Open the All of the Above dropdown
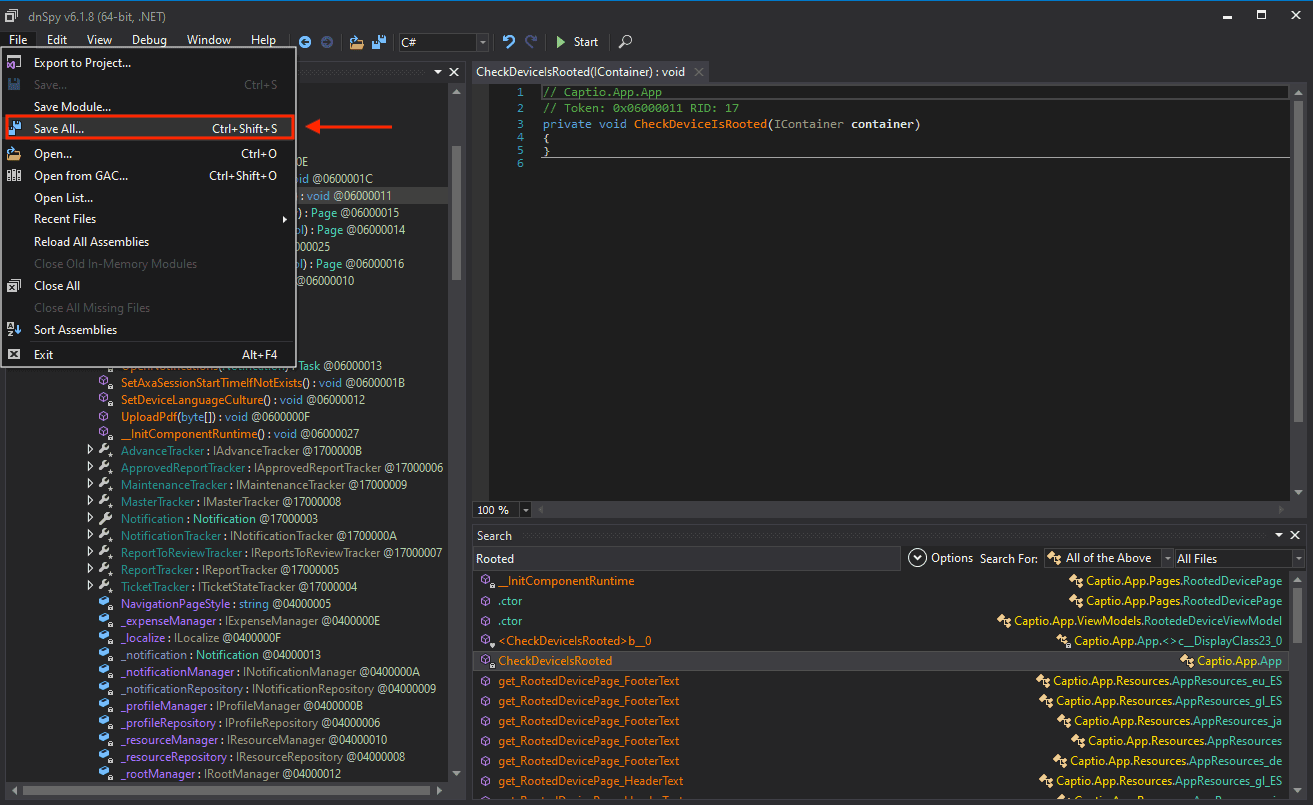1313x805 pixels. click(1108, 558)
